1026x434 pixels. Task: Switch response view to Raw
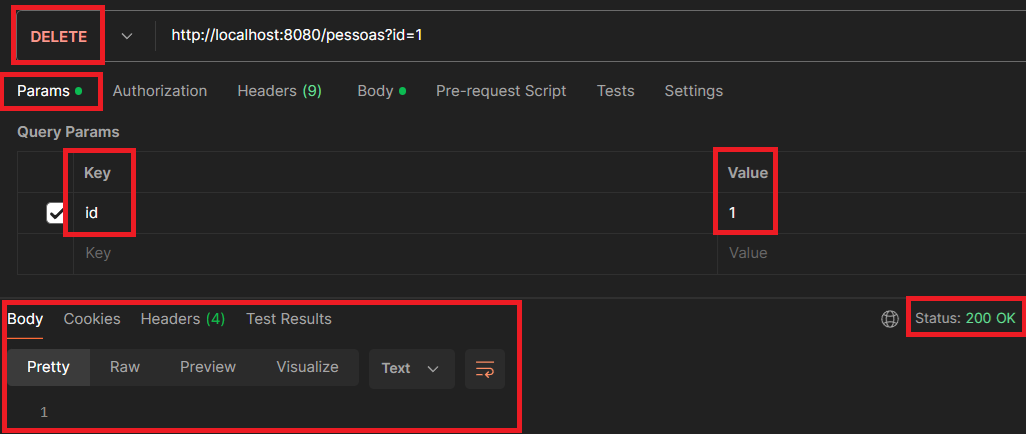click(x=125, y=367)
